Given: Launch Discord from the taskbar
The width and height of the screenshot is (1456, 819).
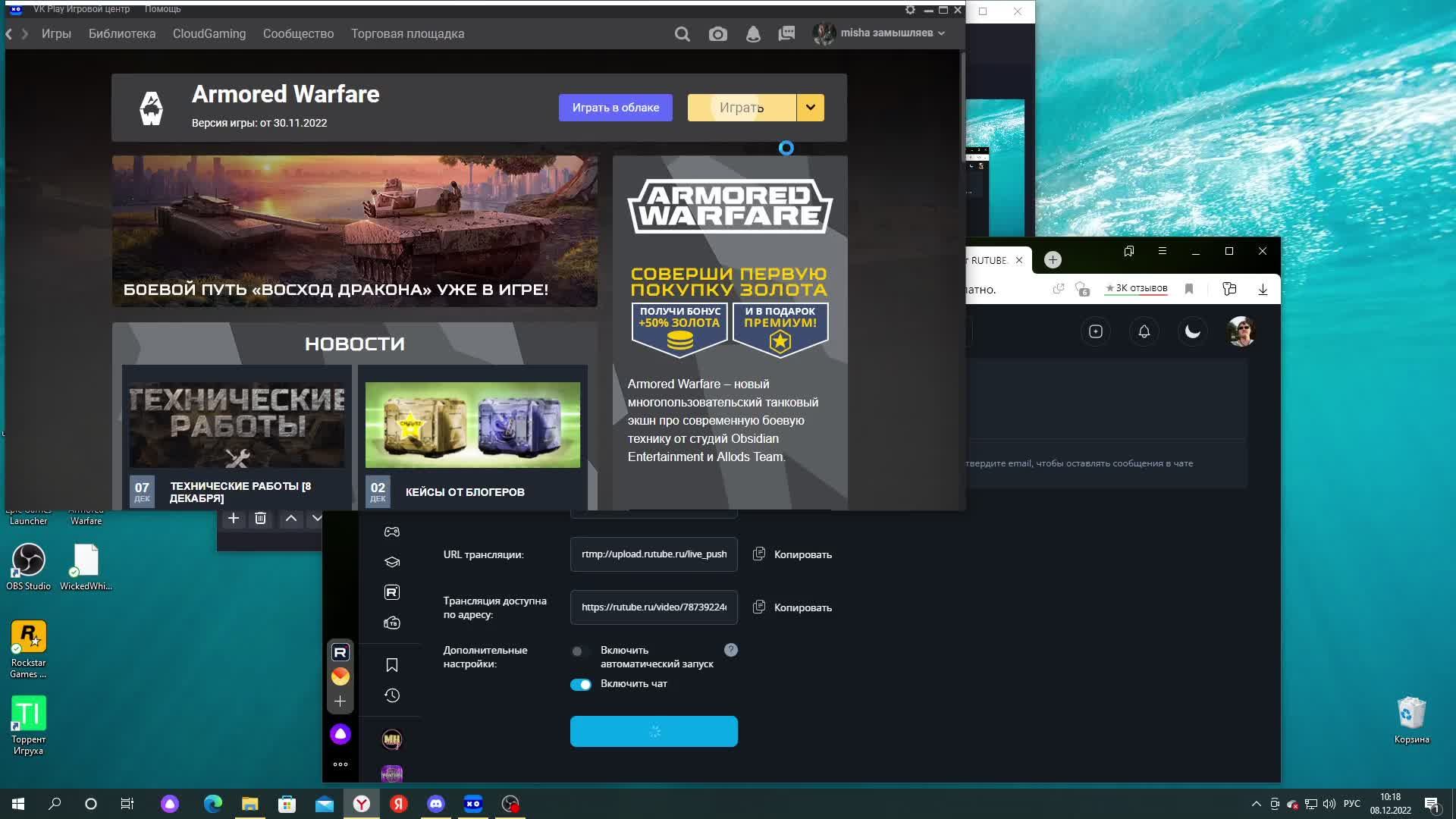Looking at the screenshot, I should coord(436,804).
